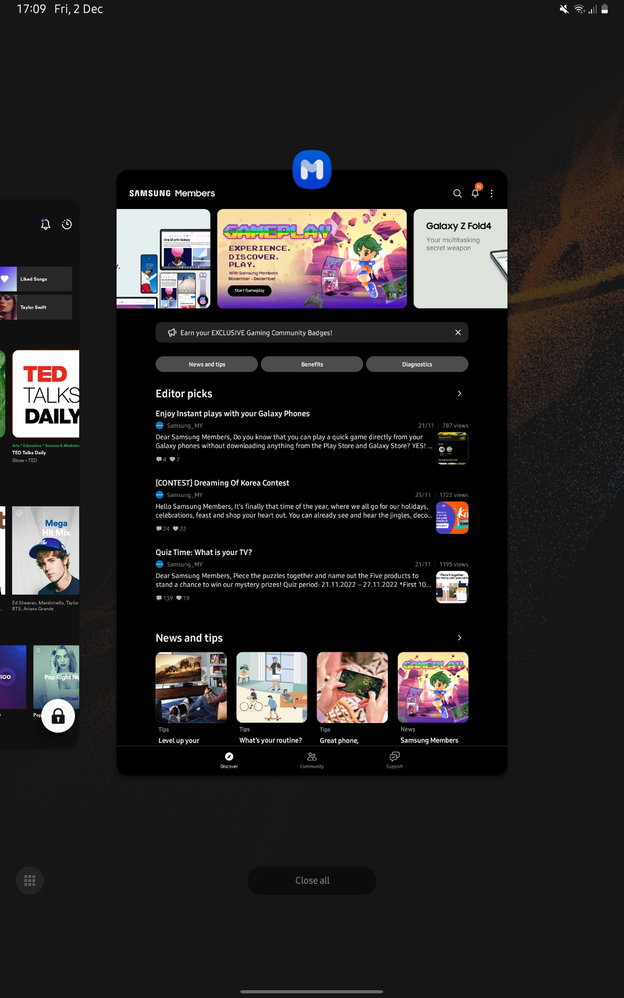Tap the battery status icon
624x998 pixels.
[x=604, y=9]
